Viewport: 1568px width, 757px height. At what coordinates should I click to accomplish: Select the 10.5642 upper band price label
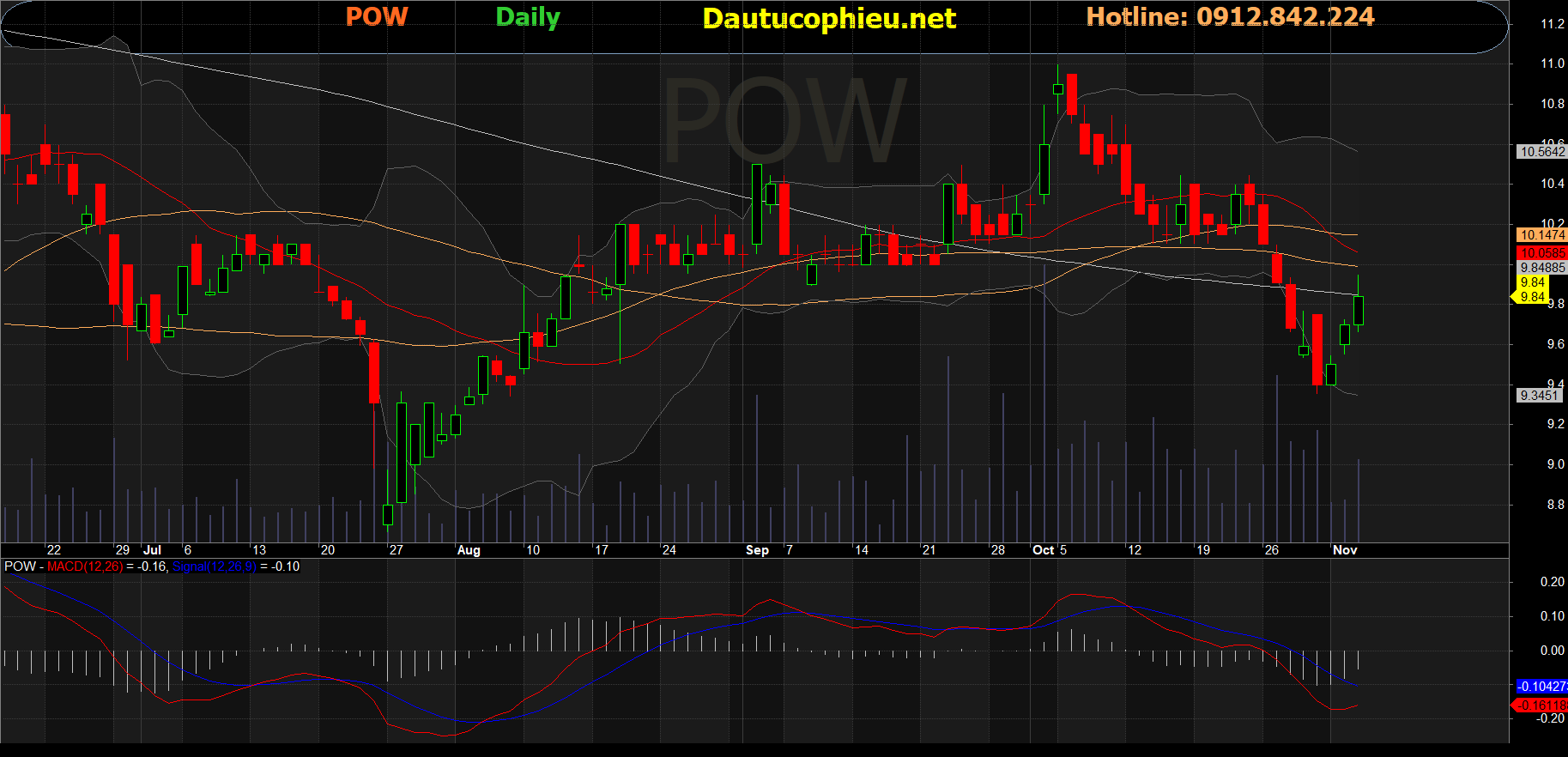coord(1542,152)
